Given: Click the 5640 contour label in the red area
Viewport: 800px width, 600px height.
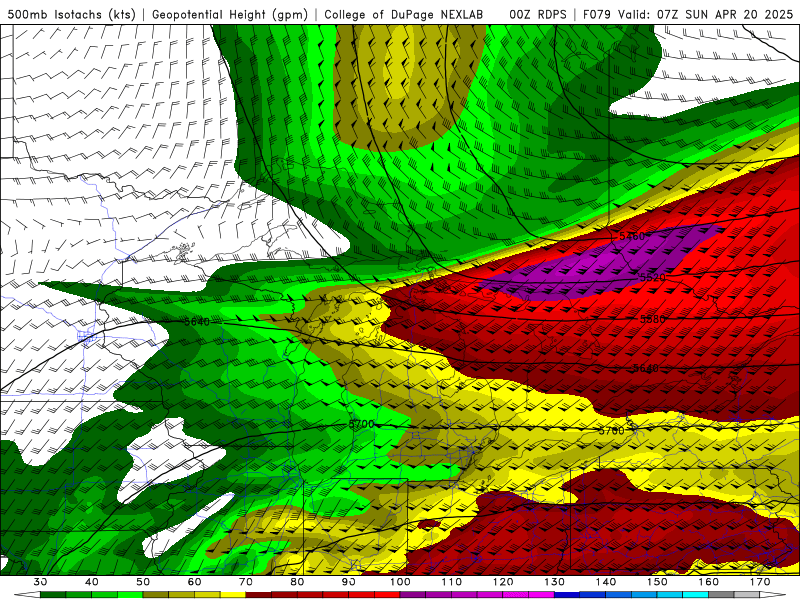Looking at the screenshot, I should [x=646, y=368].
